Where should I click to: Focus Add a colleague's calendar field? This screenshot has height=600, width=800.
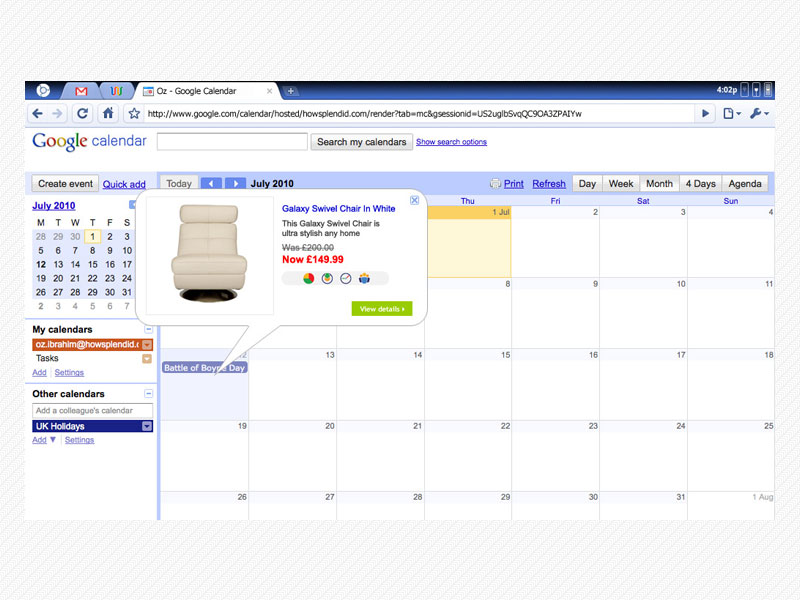92,410
